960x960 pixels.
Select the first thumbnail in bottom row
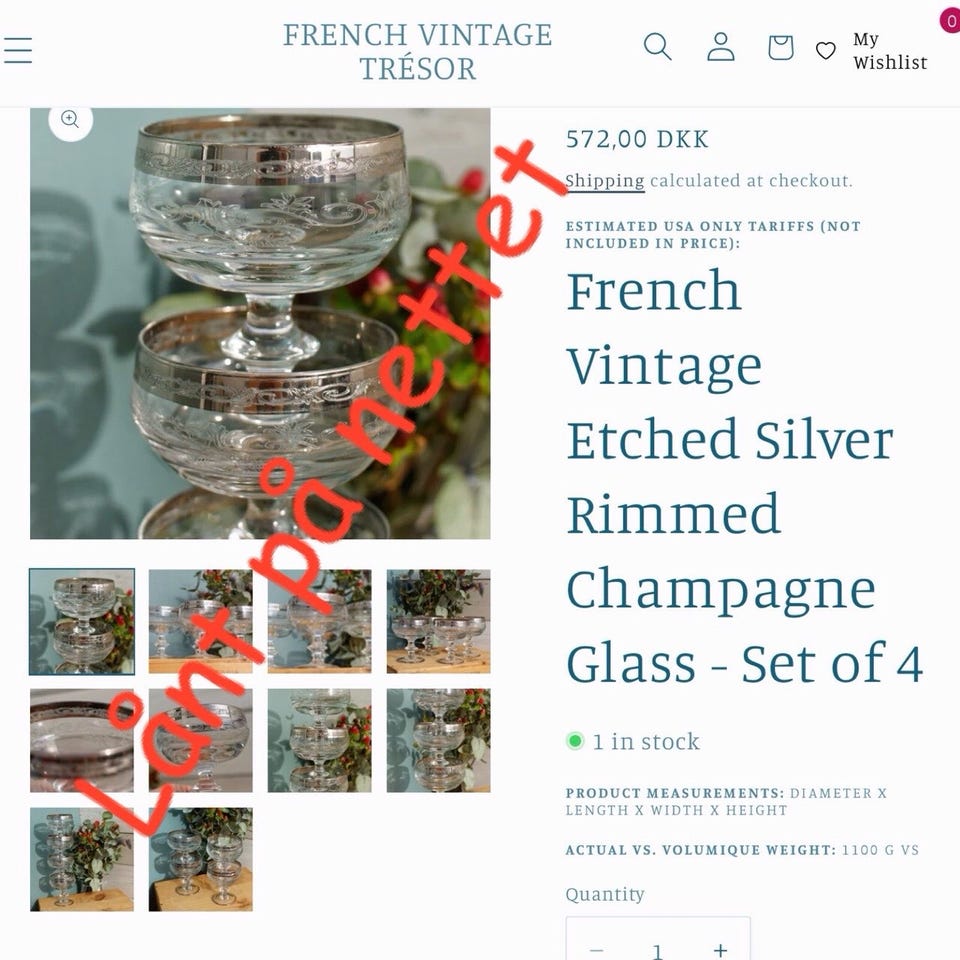coord(82,859)
